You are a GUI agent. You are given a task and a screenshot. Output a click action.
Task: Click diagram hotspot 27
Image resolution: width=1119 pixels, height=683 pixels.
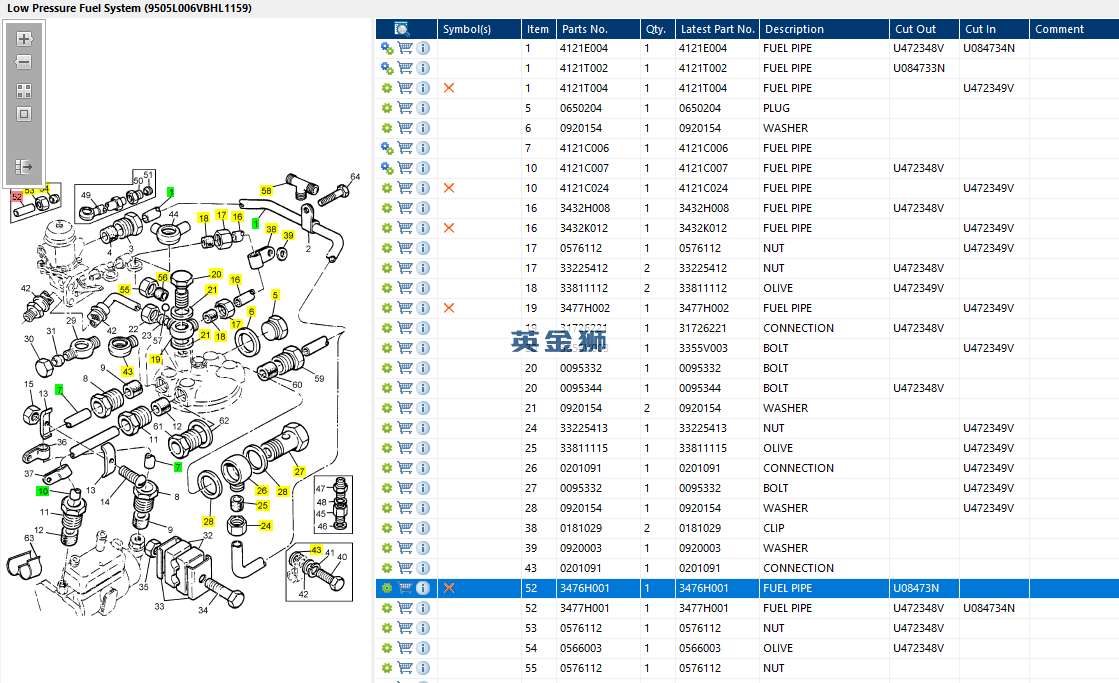pyautogui.click(x=299, y=472)
